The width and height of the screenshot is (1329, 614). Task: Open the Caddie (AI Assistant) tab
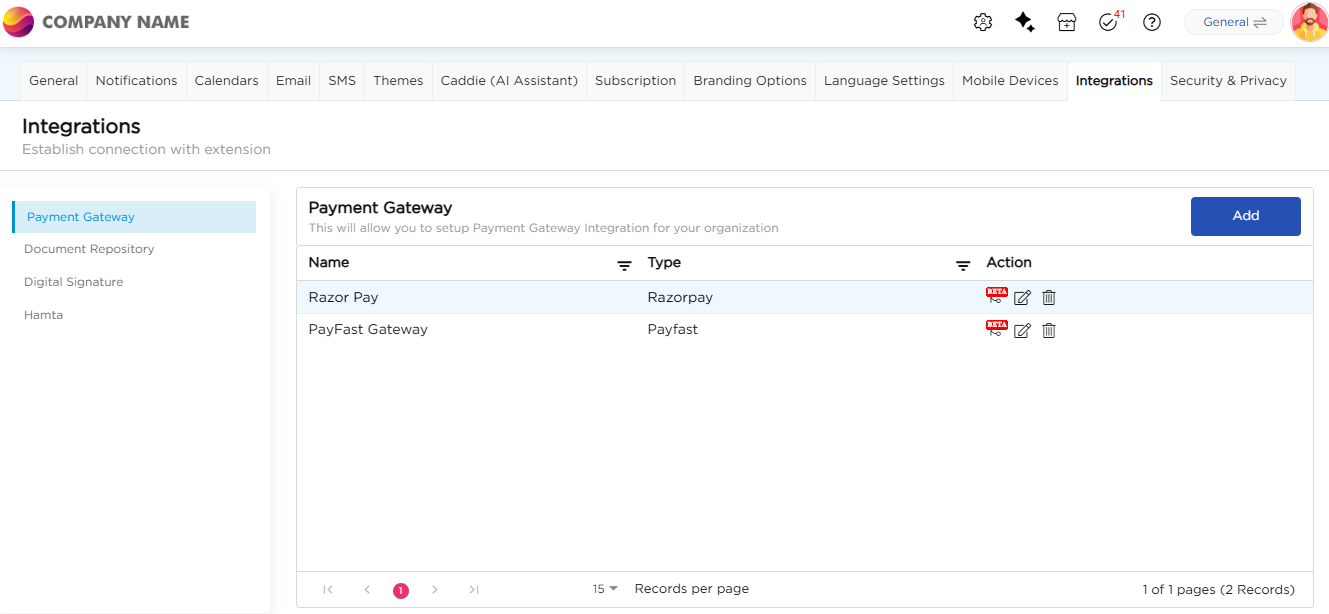point(509,81)
